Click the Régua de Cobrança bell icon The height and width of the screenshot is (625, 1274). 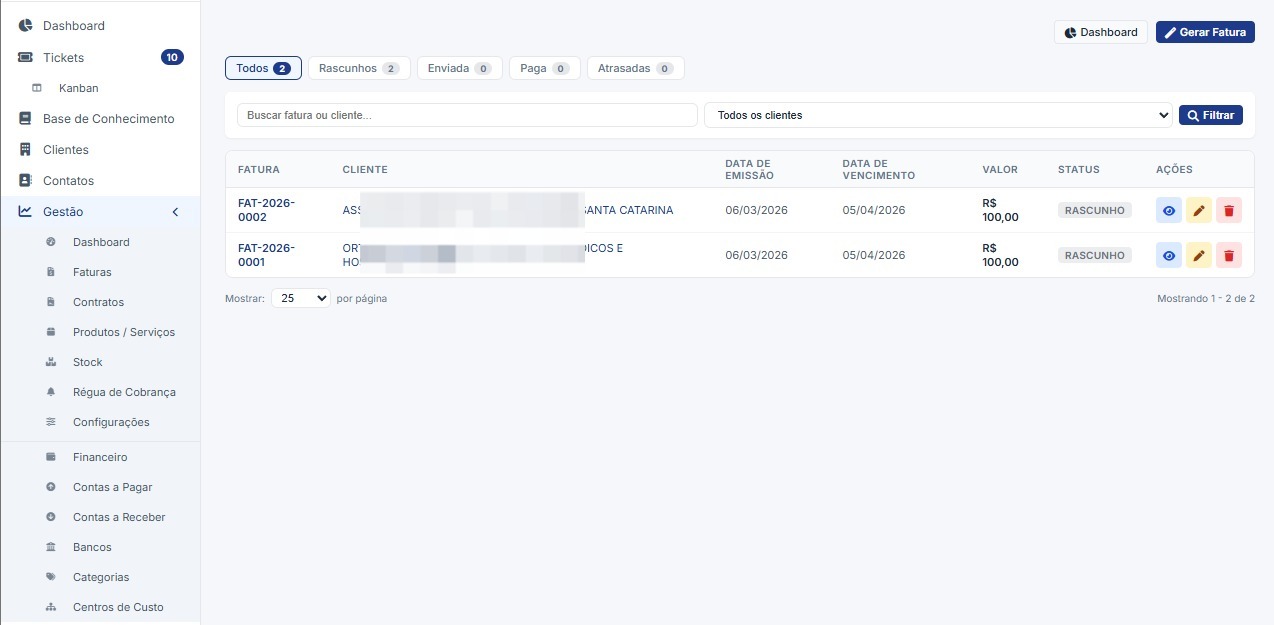tap(51, 392)
